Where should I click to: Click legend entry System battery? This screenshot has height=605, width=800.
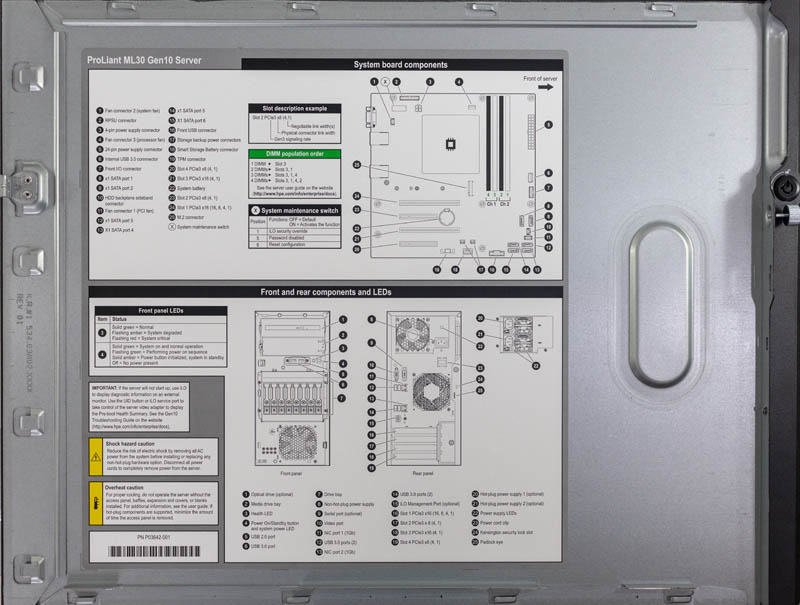187,188
